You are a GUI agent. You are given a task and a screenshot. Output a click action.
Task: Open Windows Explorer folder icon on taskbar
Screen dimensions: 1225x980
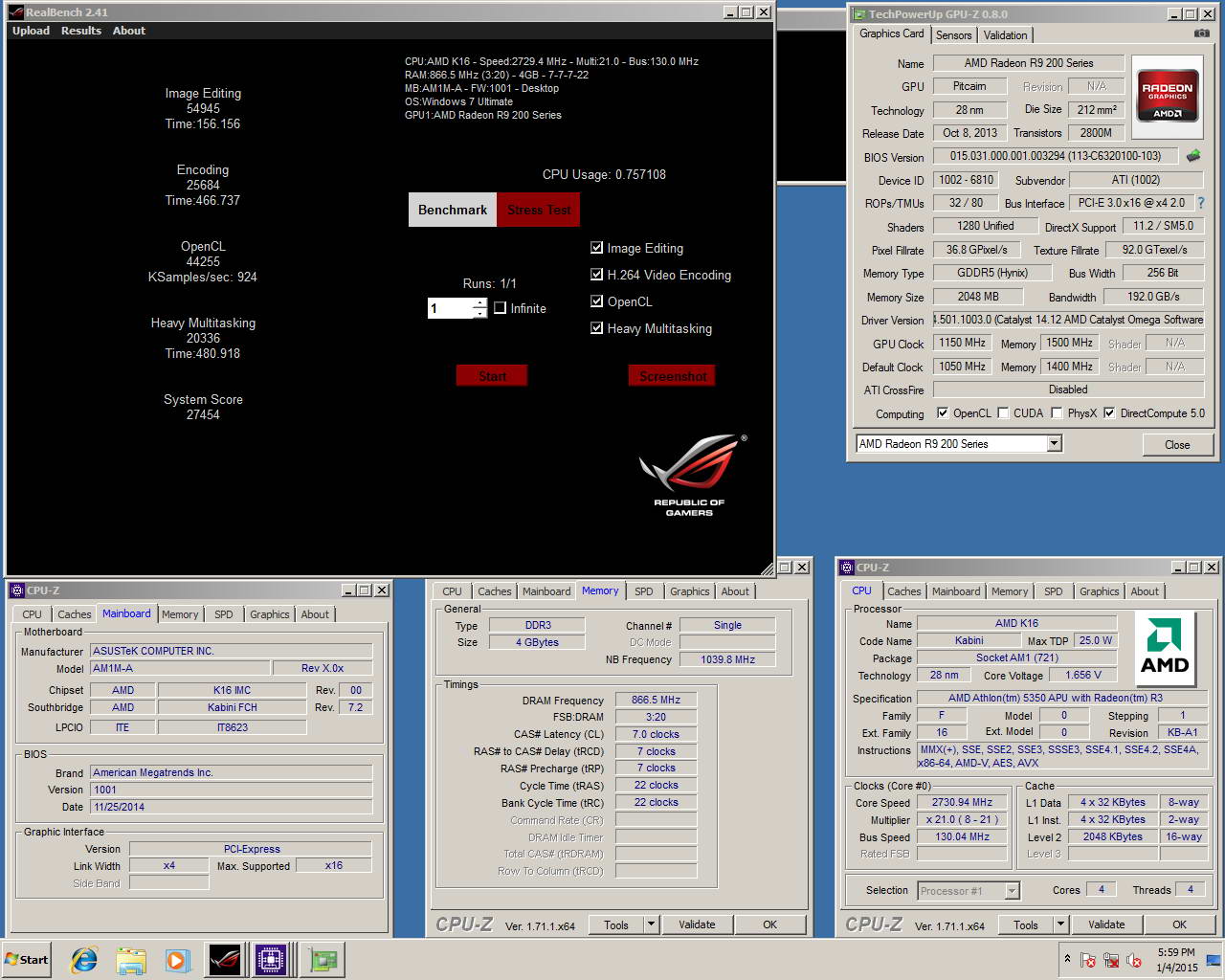131,960
